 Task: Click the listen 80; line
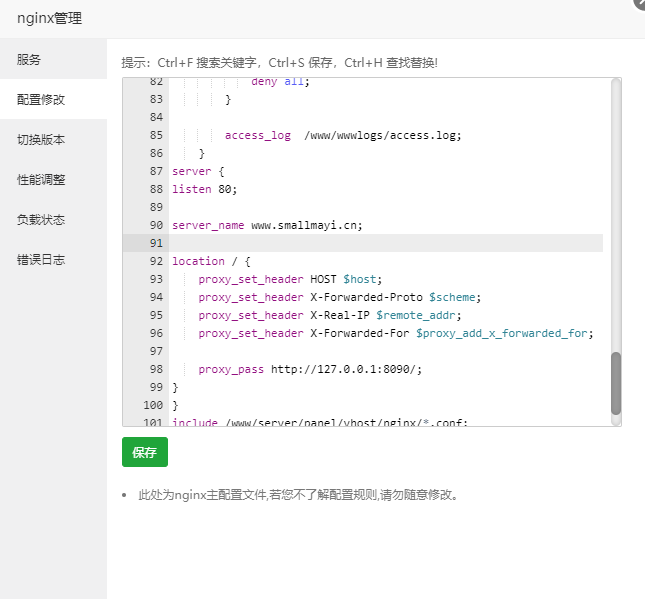204,189
